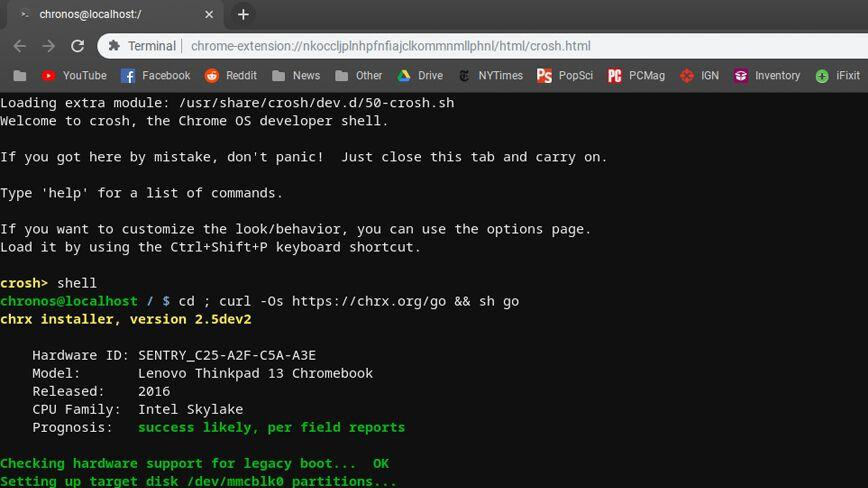Click the address bar URL
This screenshot has width=868, height=488.
[390, 46]
